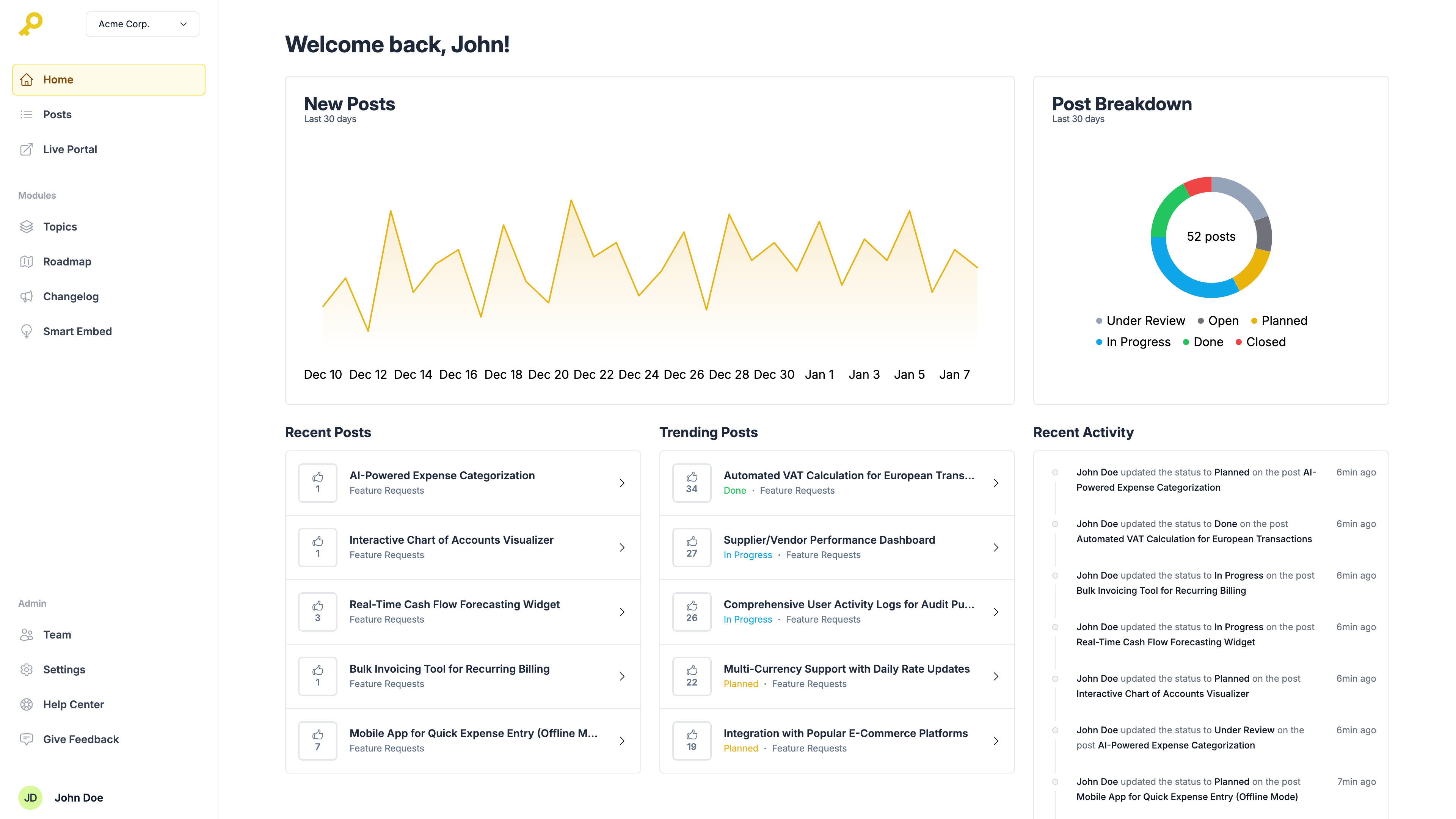
Task: Open Multi-Currency Support post chevron arrow
Action: click(996, 676)
